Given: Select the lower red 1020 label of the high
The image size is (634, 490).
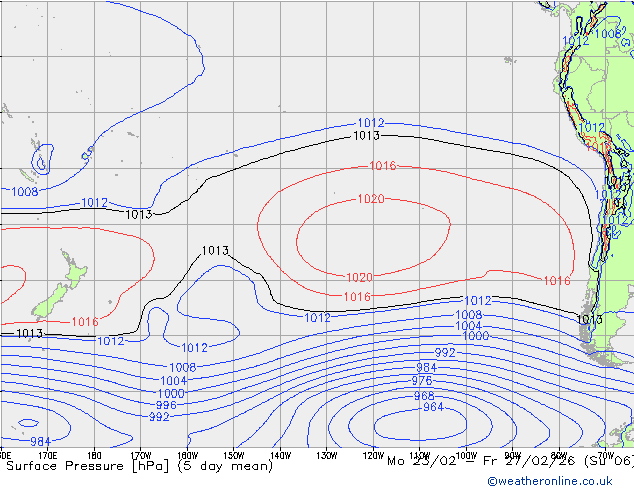Looking at the screenshot, I should [359, 278].
